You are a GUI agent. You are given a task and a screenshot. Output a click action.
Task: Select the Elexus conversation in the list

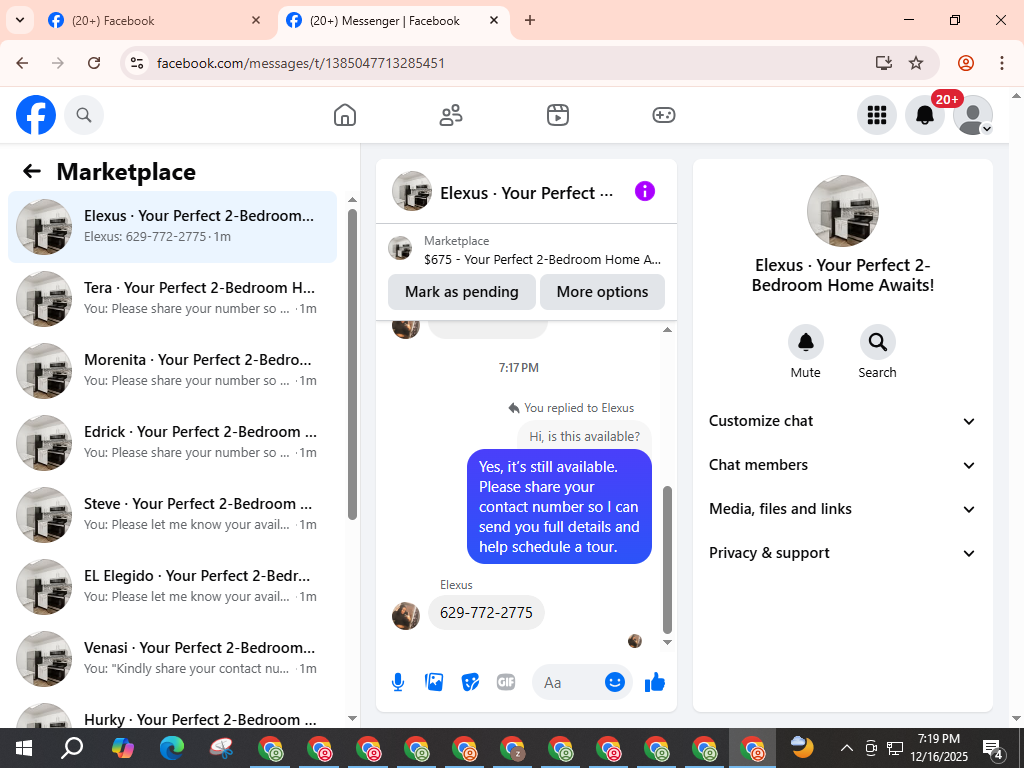click(172, 227)
